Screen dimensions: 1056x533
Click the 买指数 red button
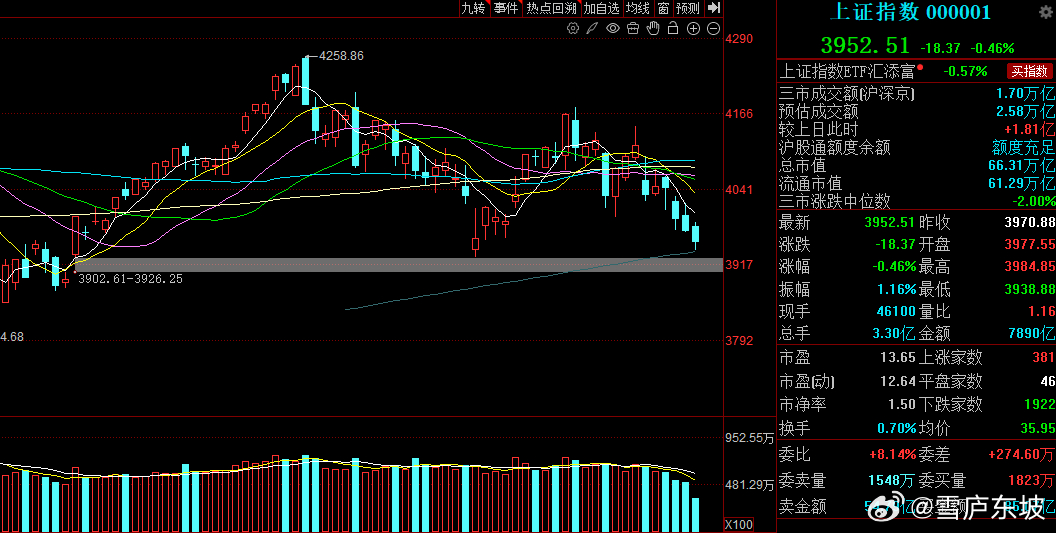tap(1030, 71)
